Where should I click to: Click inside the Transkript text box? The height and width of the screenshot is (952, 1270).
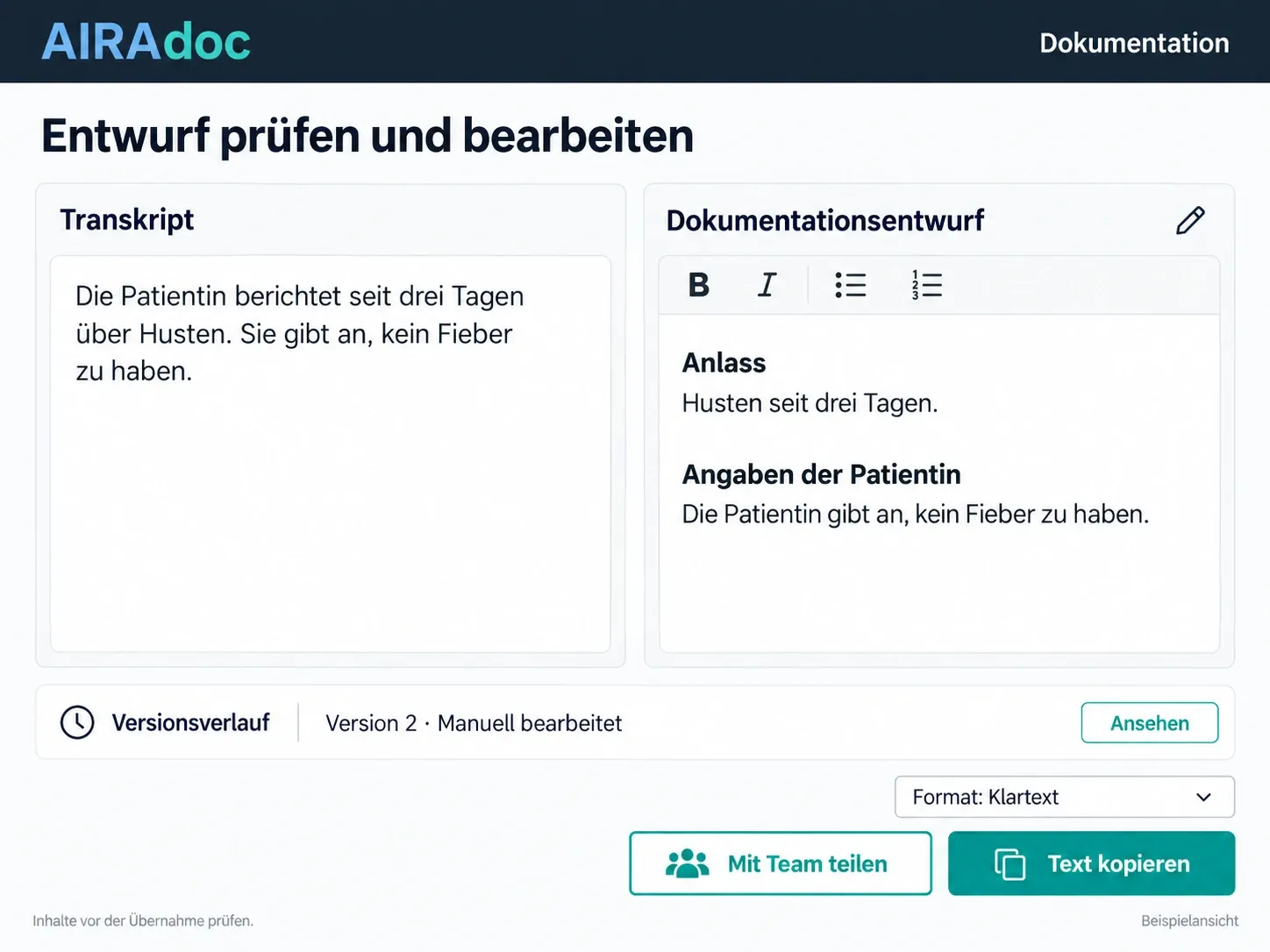pos(331,454)
